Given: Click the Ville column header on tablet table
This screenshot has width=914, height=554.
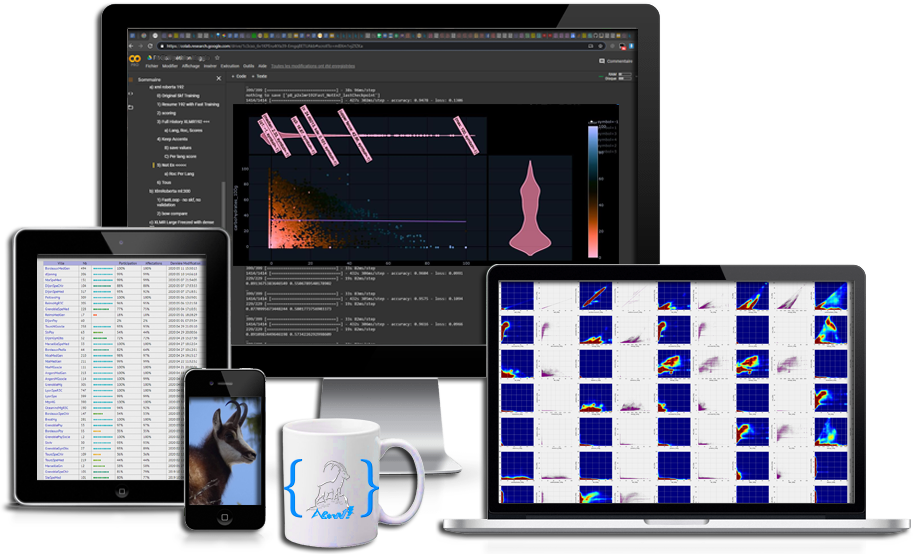Looking at the screenshot, I should pyautogui.click(x=58, y=262).
